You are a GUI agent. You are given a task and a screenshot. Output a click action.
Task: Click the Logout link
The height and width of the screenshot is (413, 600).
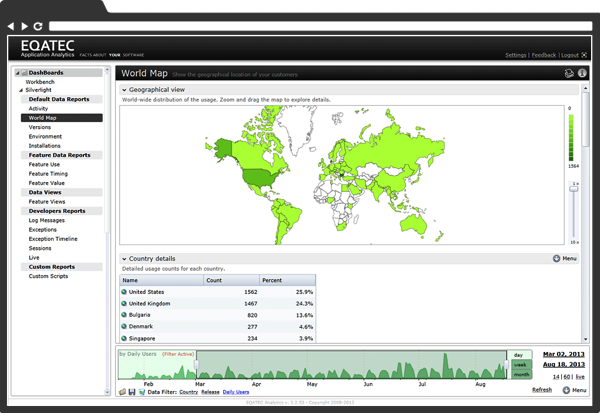point(570,55)
